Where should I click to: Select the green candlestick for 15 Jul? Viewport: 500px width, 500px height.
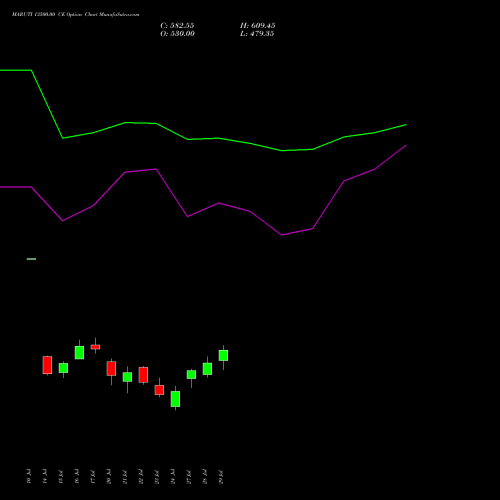[x=63, y=368]
